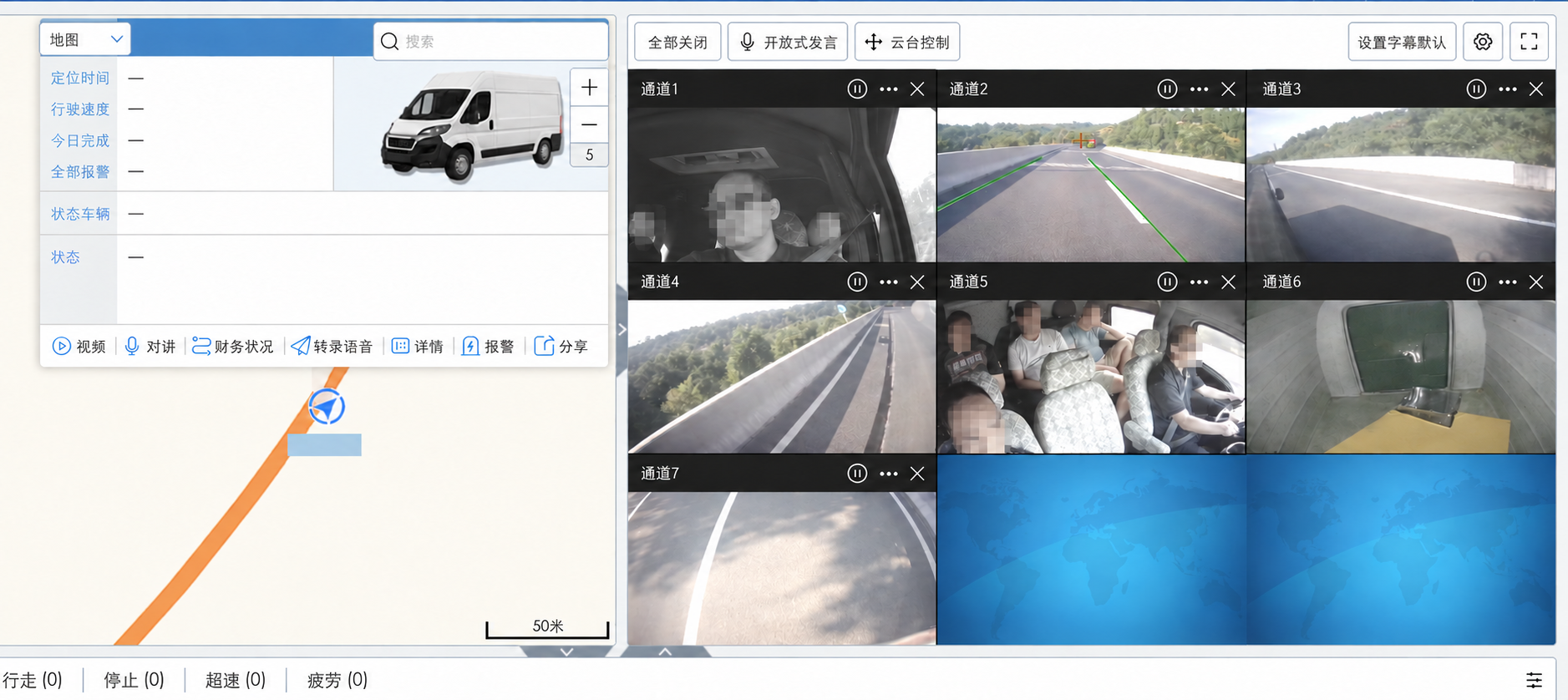1568x700 pixels.
Task: Close the 通道1 video panel
Action: click(917, 89)
